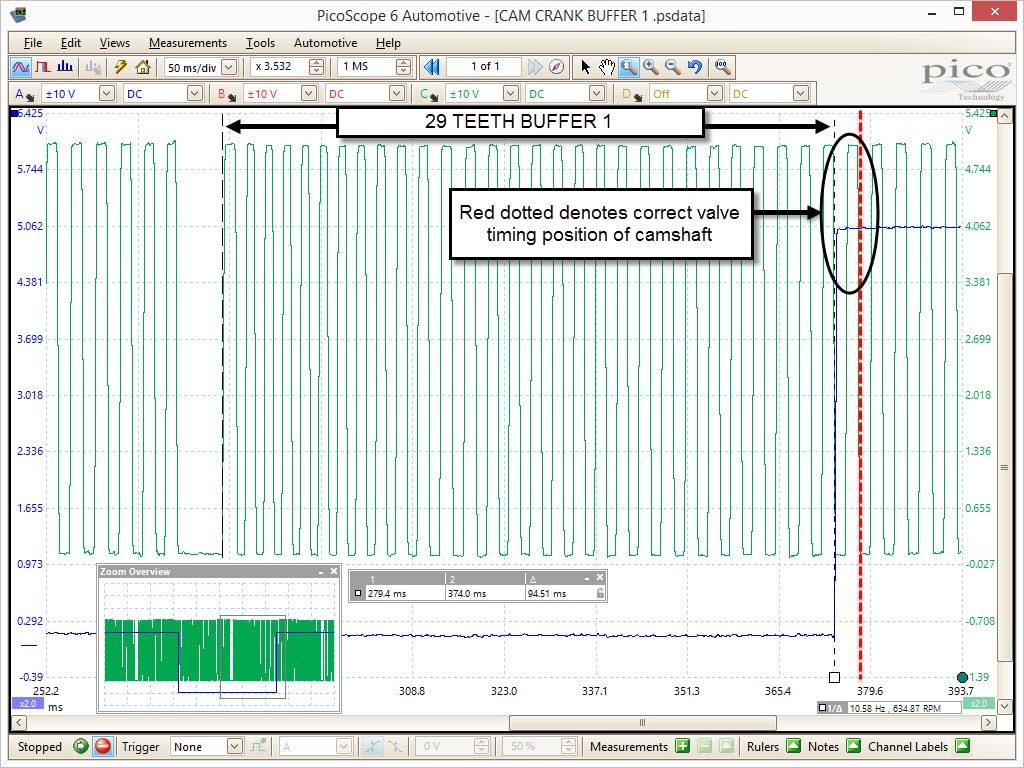The width and height of the screenshot is (1024, 768).
Task: Open the Automotive menu
Action: pos(325,42)
